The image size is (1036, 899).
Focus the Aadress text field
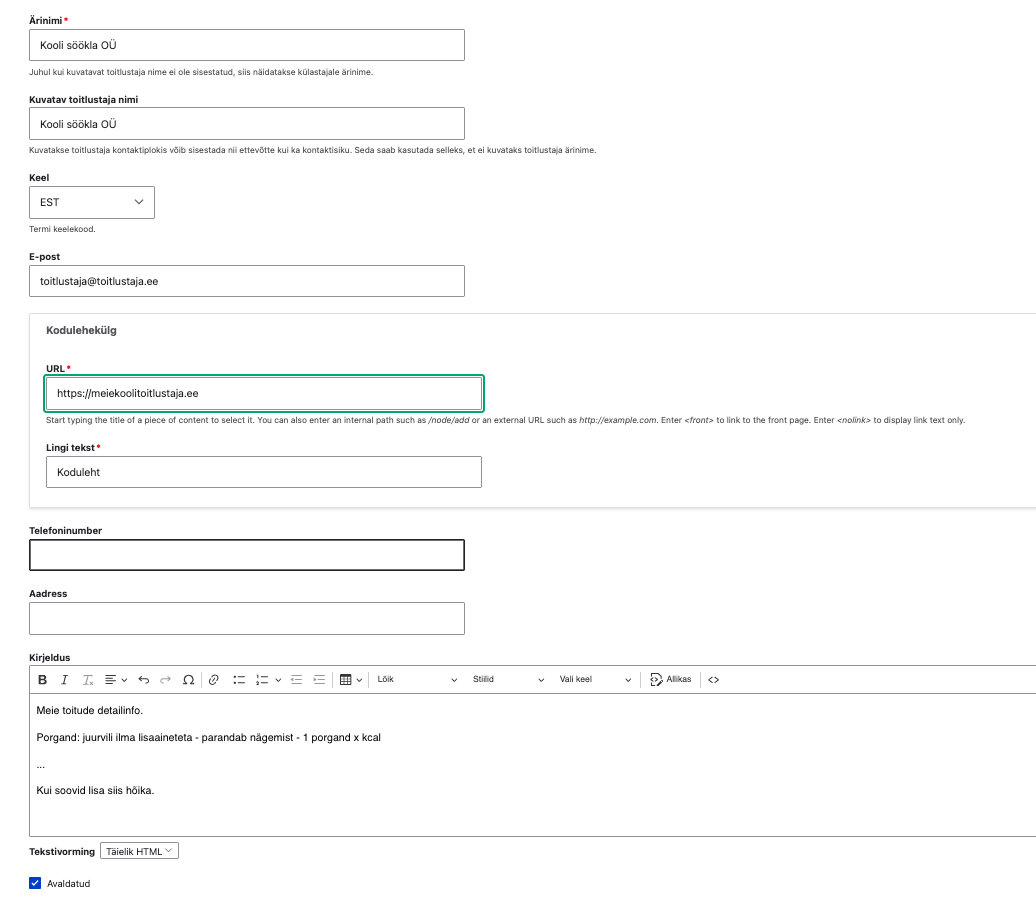[x=247, y=618]
